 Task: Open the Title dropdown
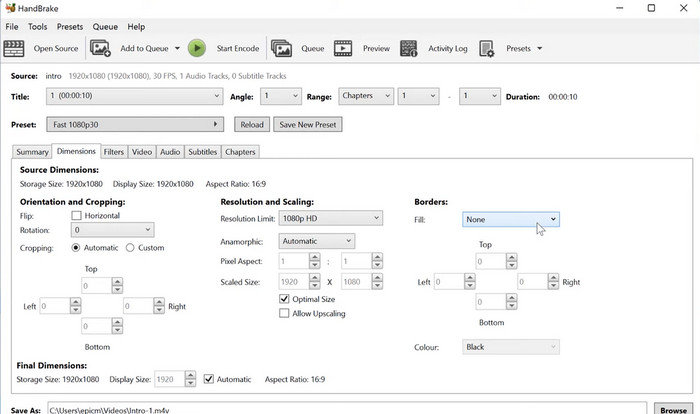click(134, 96)
